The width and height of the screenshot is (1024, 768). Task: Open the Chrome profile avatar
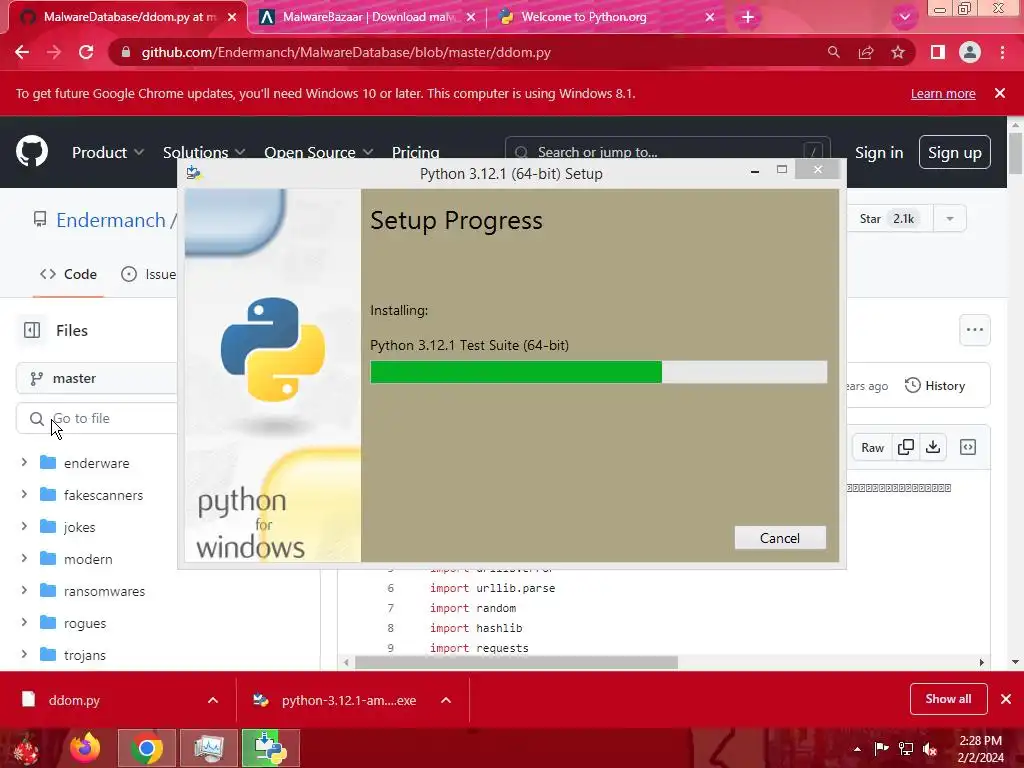970,52
